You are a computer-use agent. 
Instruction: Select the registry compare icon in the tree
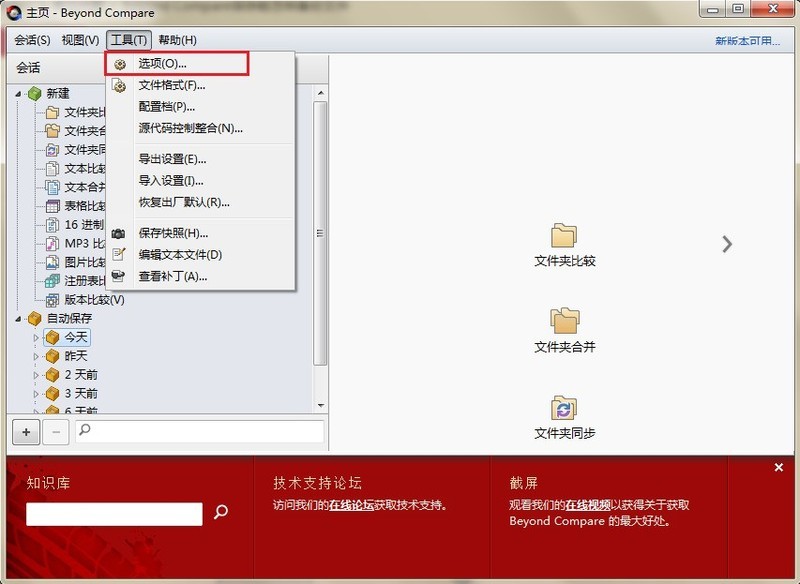click(52, 281)
